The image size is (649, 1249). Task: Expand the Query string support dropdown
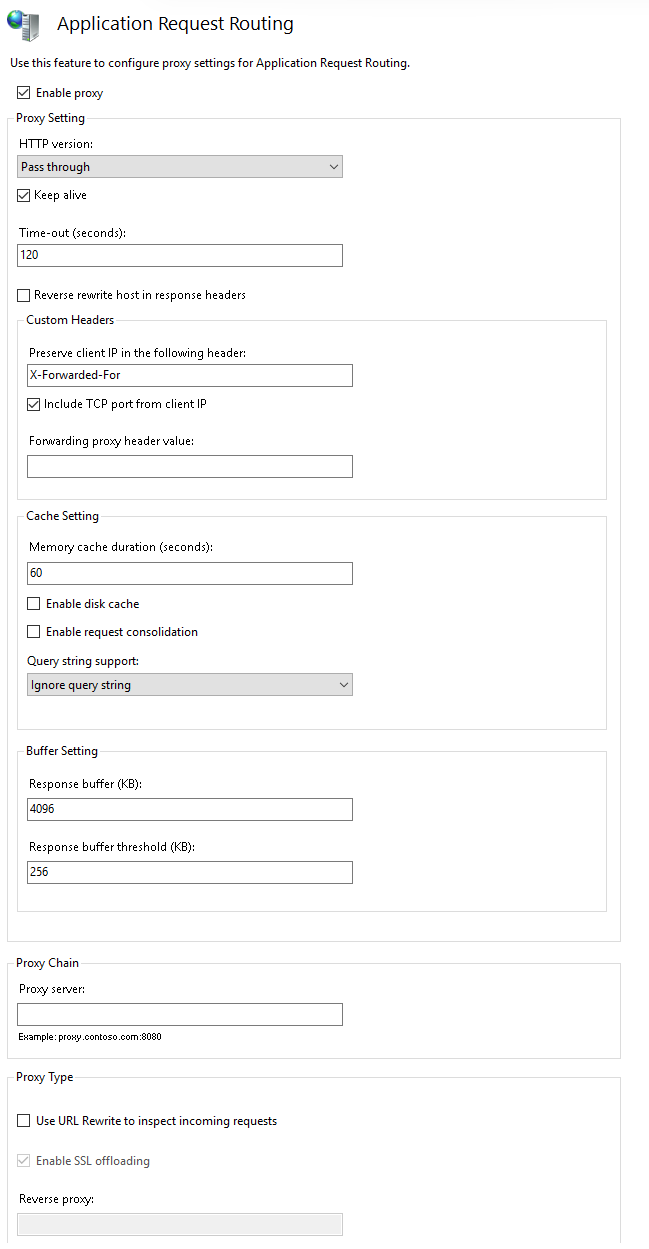pos(190,685)
